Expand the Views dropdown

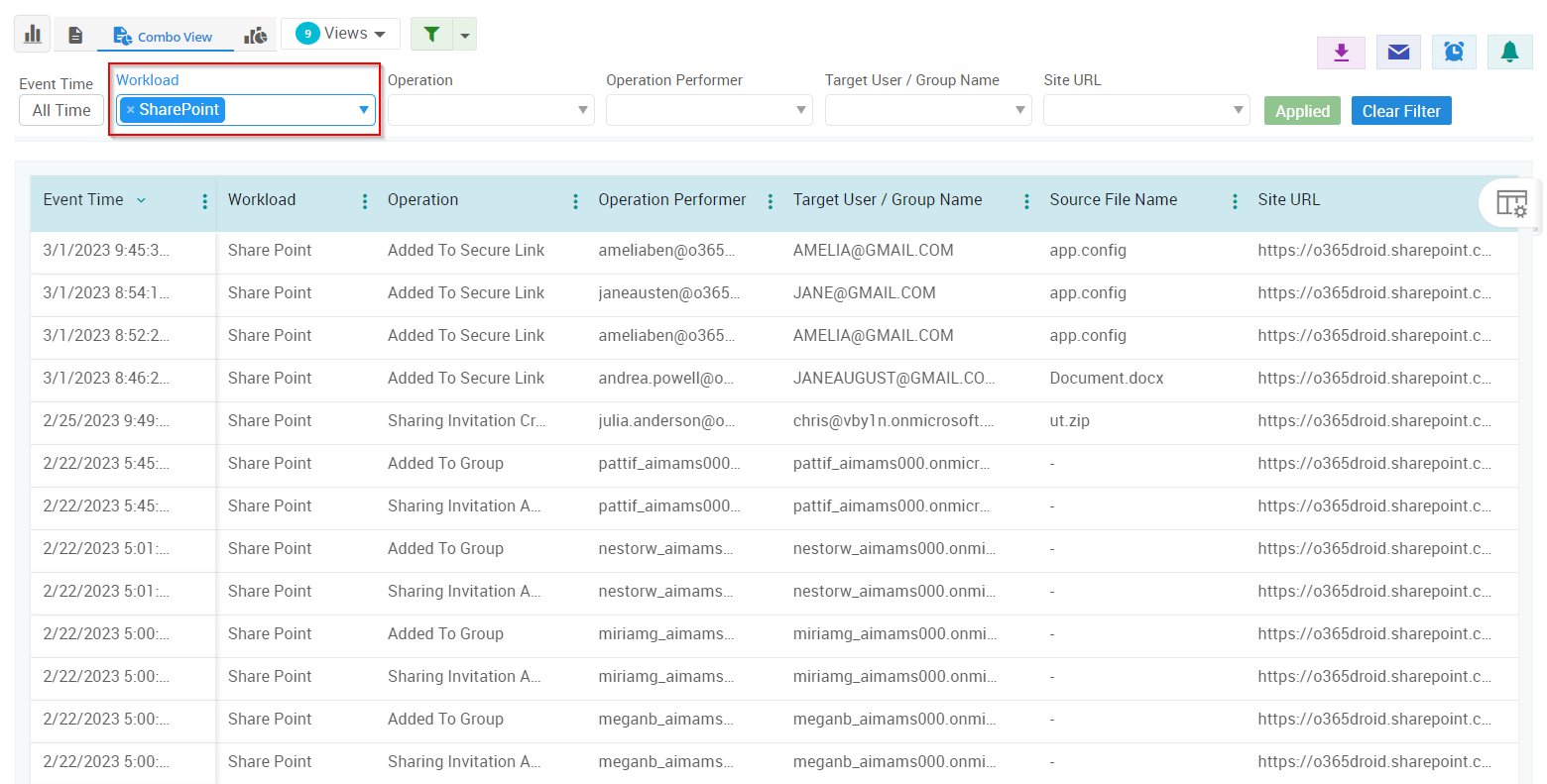pos(340,33)
